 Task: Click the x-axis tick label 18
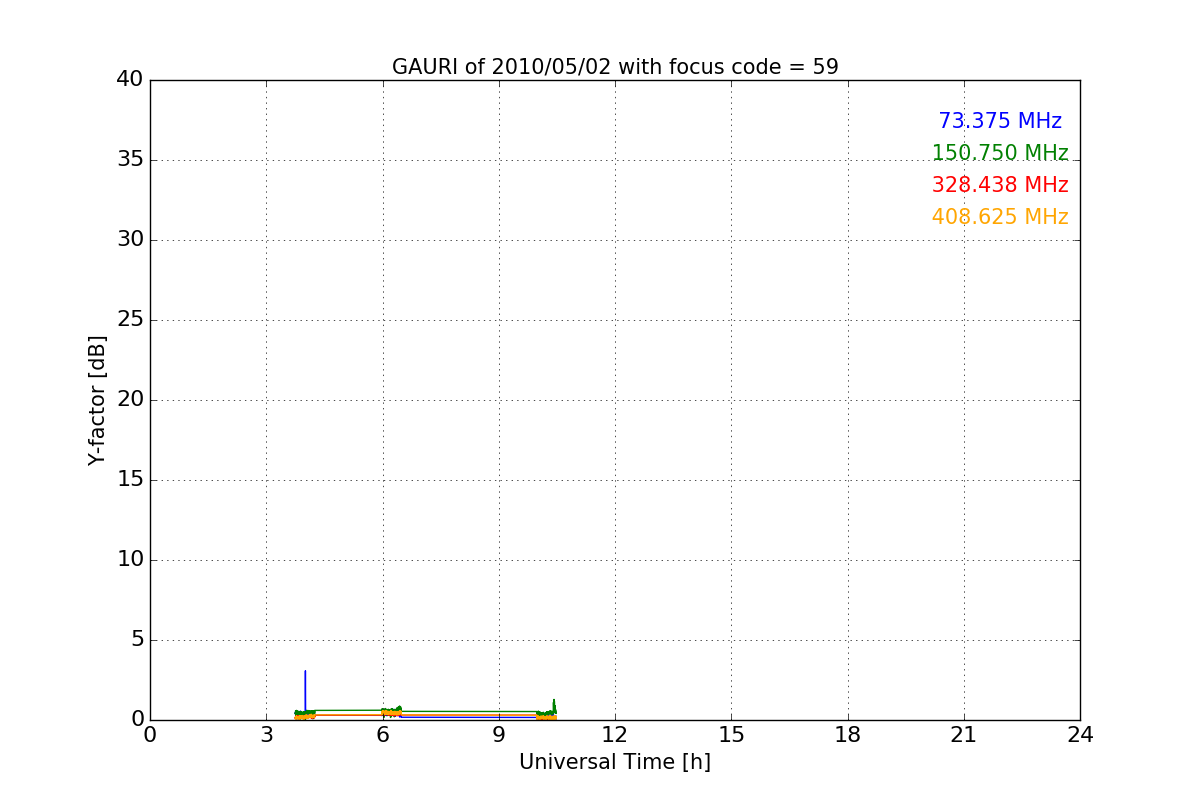point(848,735)
